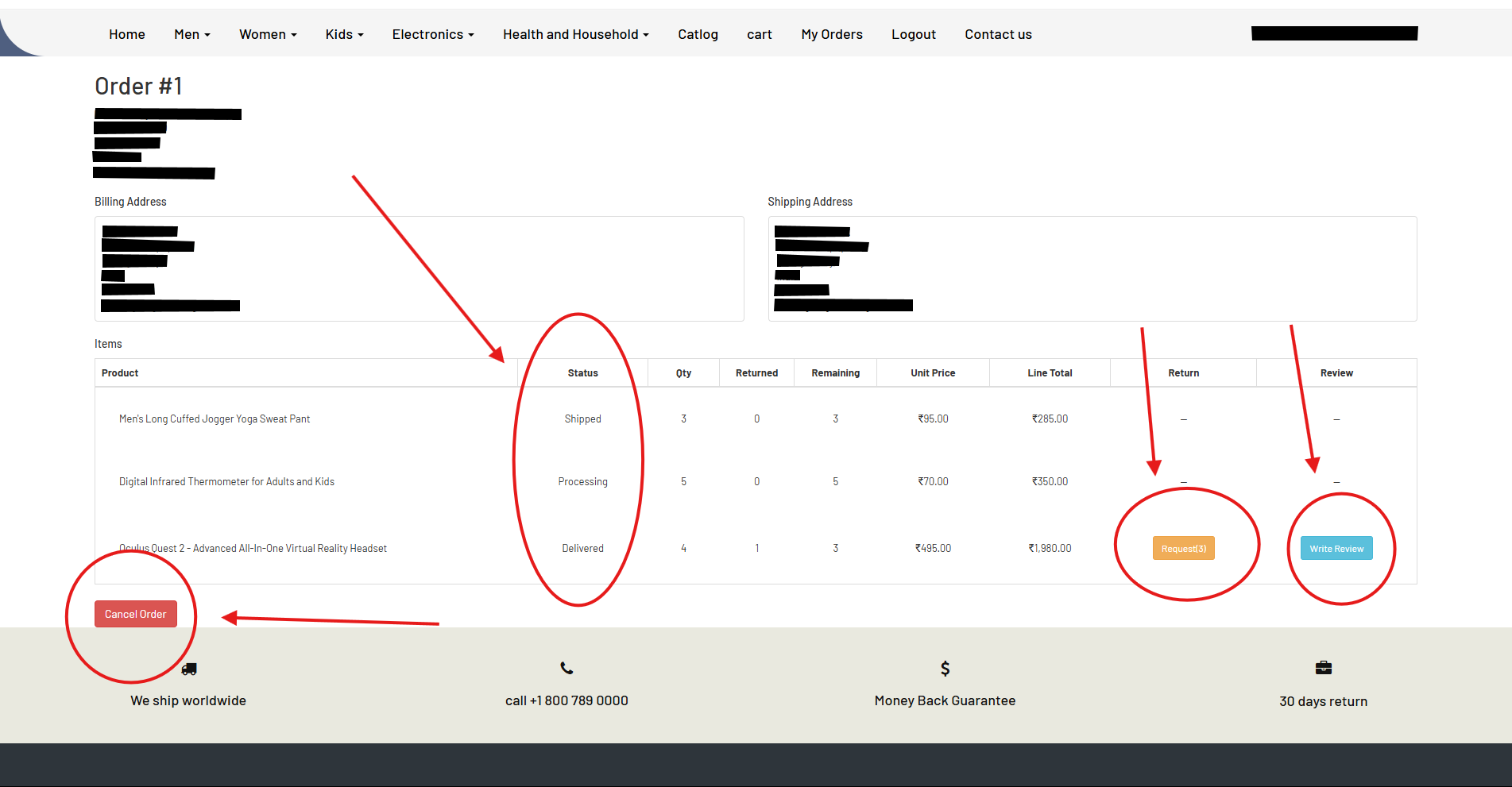Click the dollar sign Money Back icon
The height and width of the screenshot is (787, 1512).
(x=945, y=669)
